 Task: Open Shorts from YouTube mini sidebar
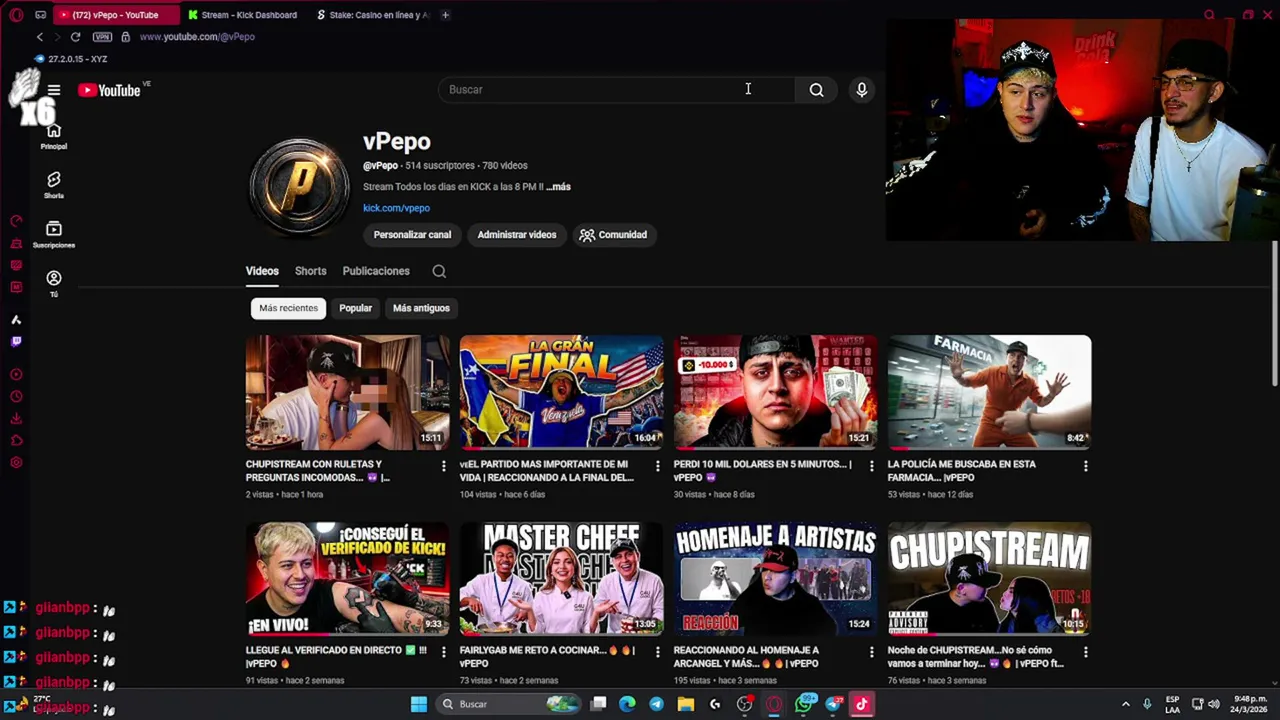[x=54, y=185]
